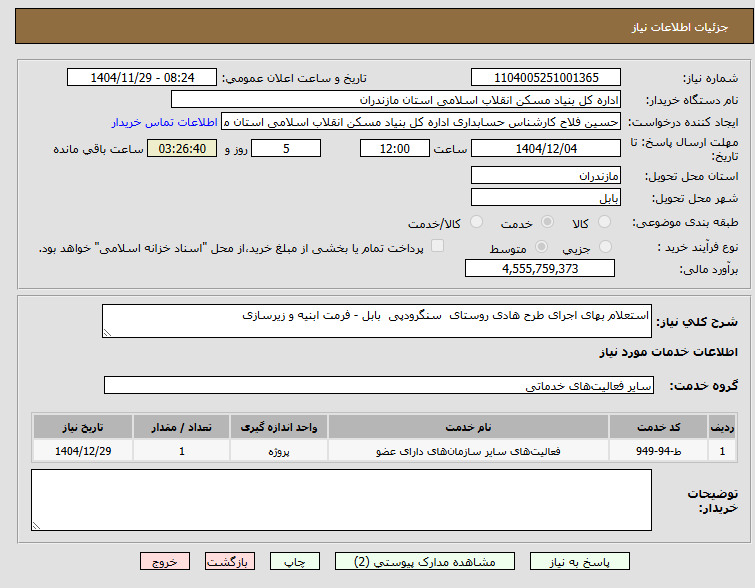Image resolution: width=755 pixels, height=588 pixels.
Task: Click the گروه خدمت field سایر فعالیت‌های خدماتی
Action: tap(379, 385)
